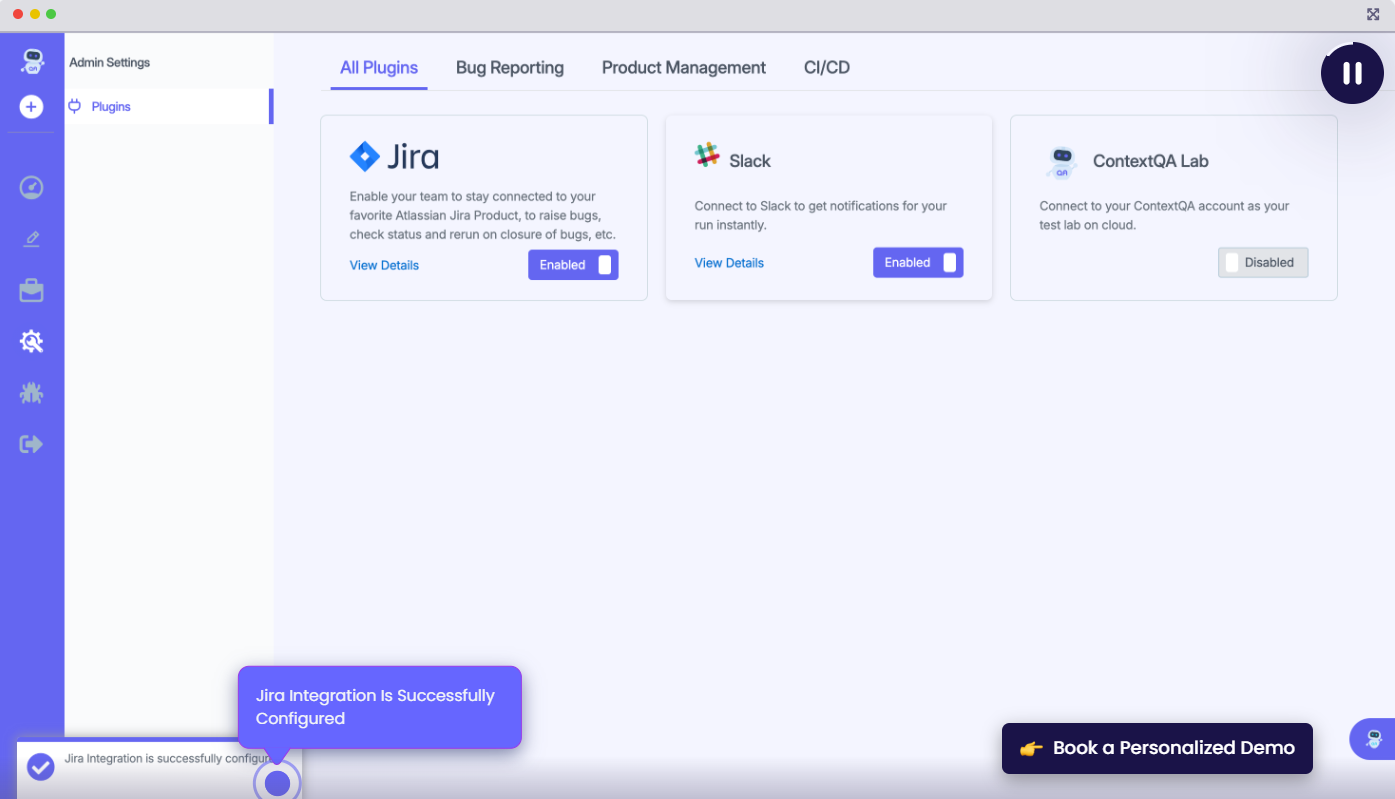The width and height of the screenshot is (1395, 799).
Task: Disable the Jira Enabled toggle
Action: 573,265
